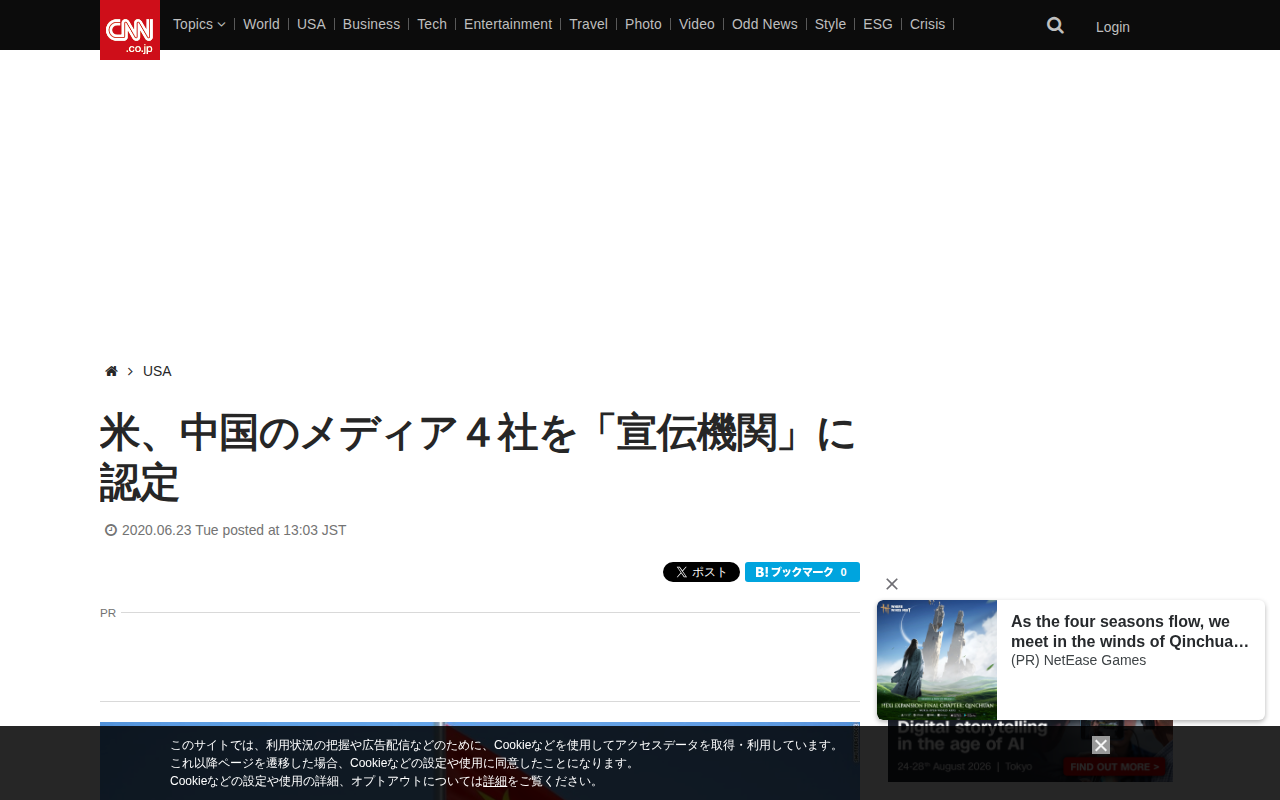Click the CNN.co.jp logo
Image resolution: width=1280 pixels, height=800 pixels.
coord(130,30)
